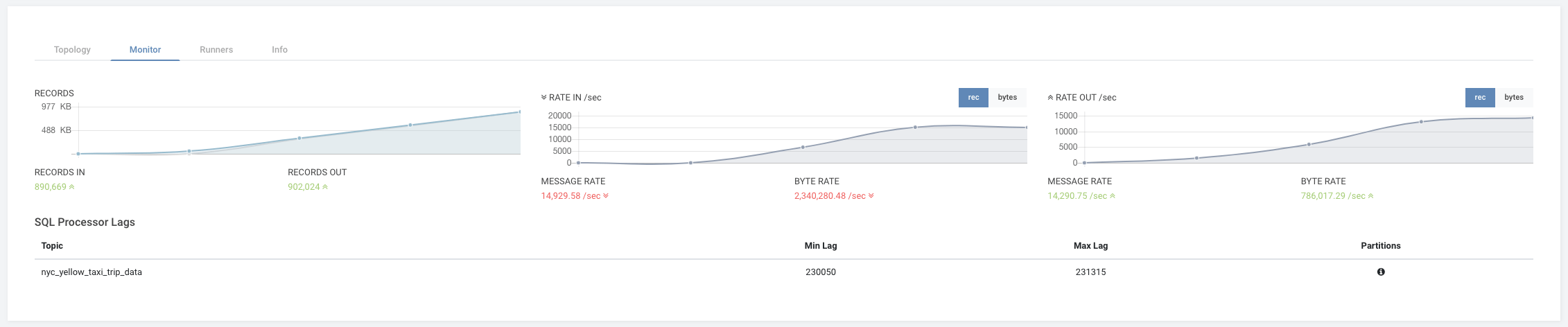Click the green up-arrow after 786,017.29 /sec
This screenshot has width=1568, height=327.
1371,196
